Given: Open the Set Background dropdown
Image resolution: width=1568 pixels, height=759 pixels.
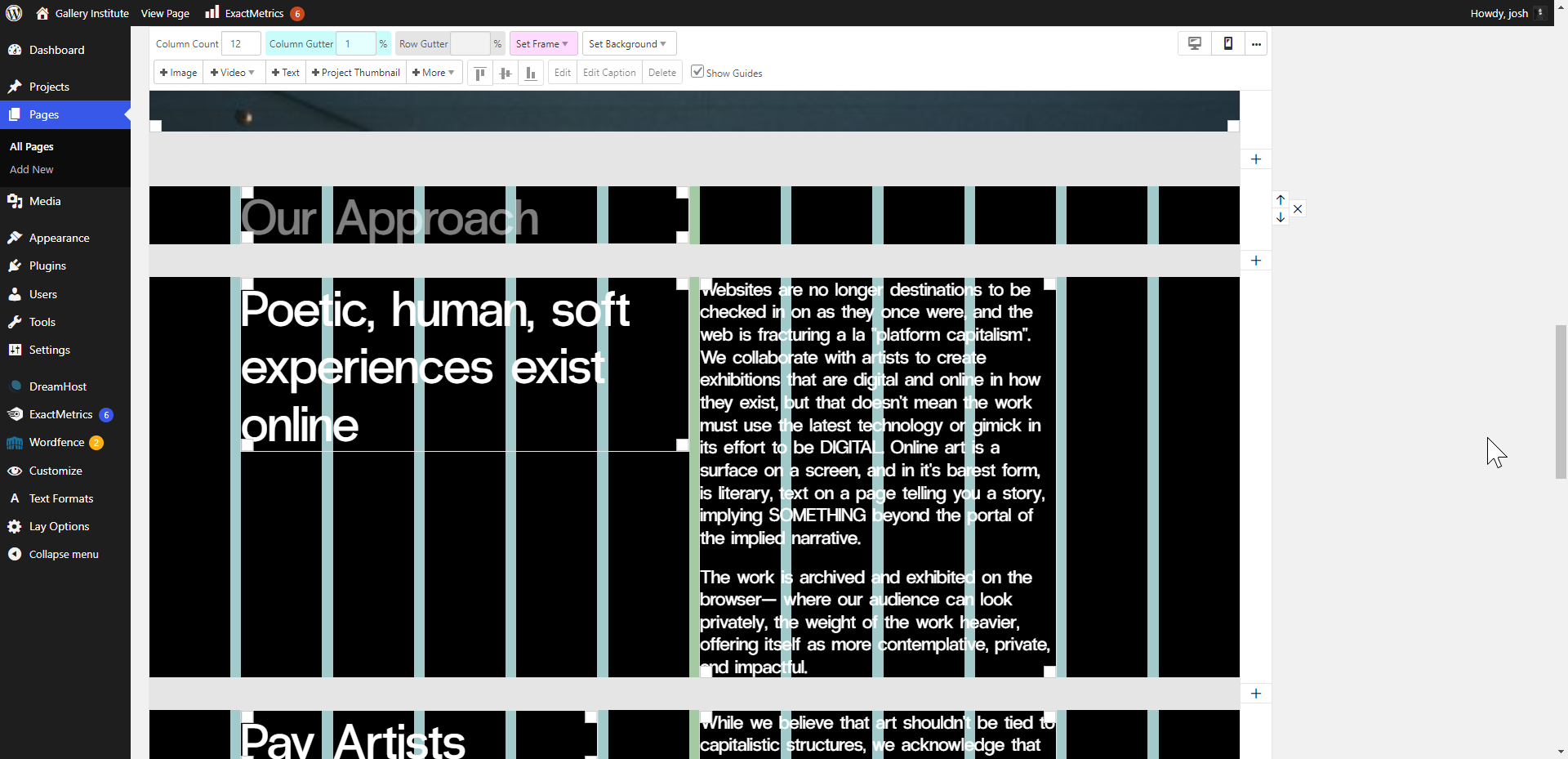Looking at the screenshot, I should click(x=628, y=43).
